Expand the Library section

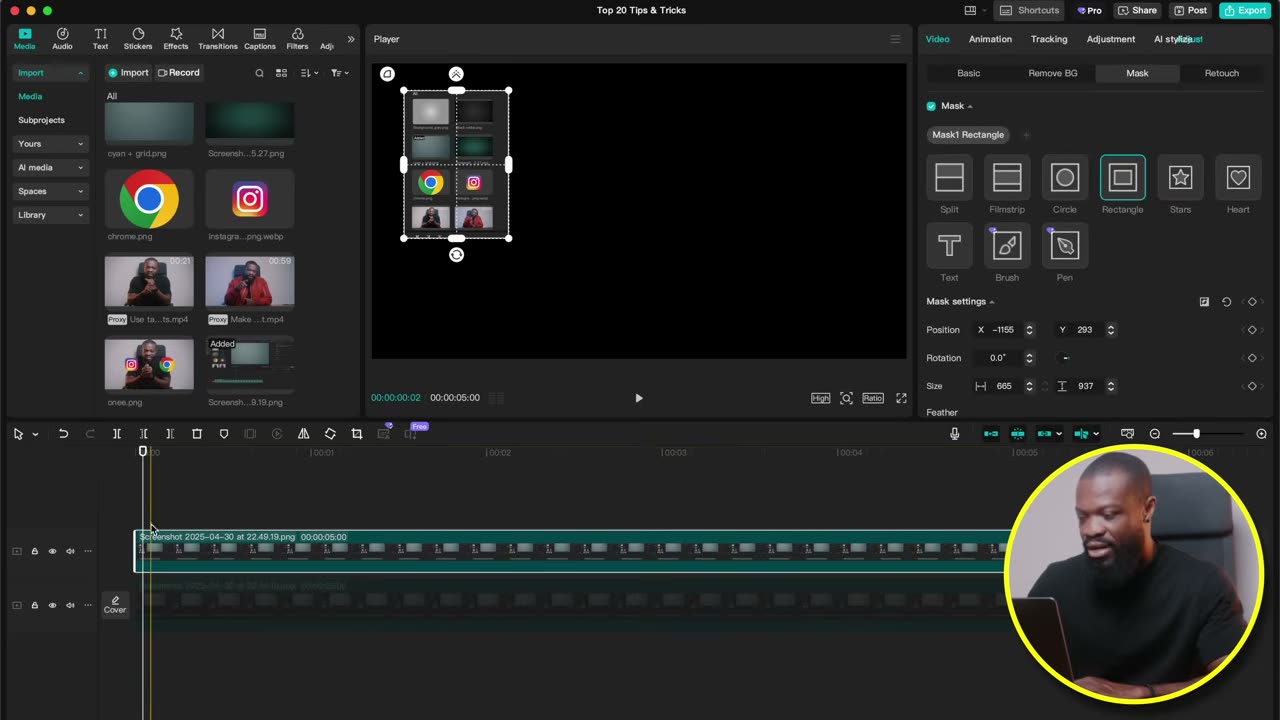[51, 215]
